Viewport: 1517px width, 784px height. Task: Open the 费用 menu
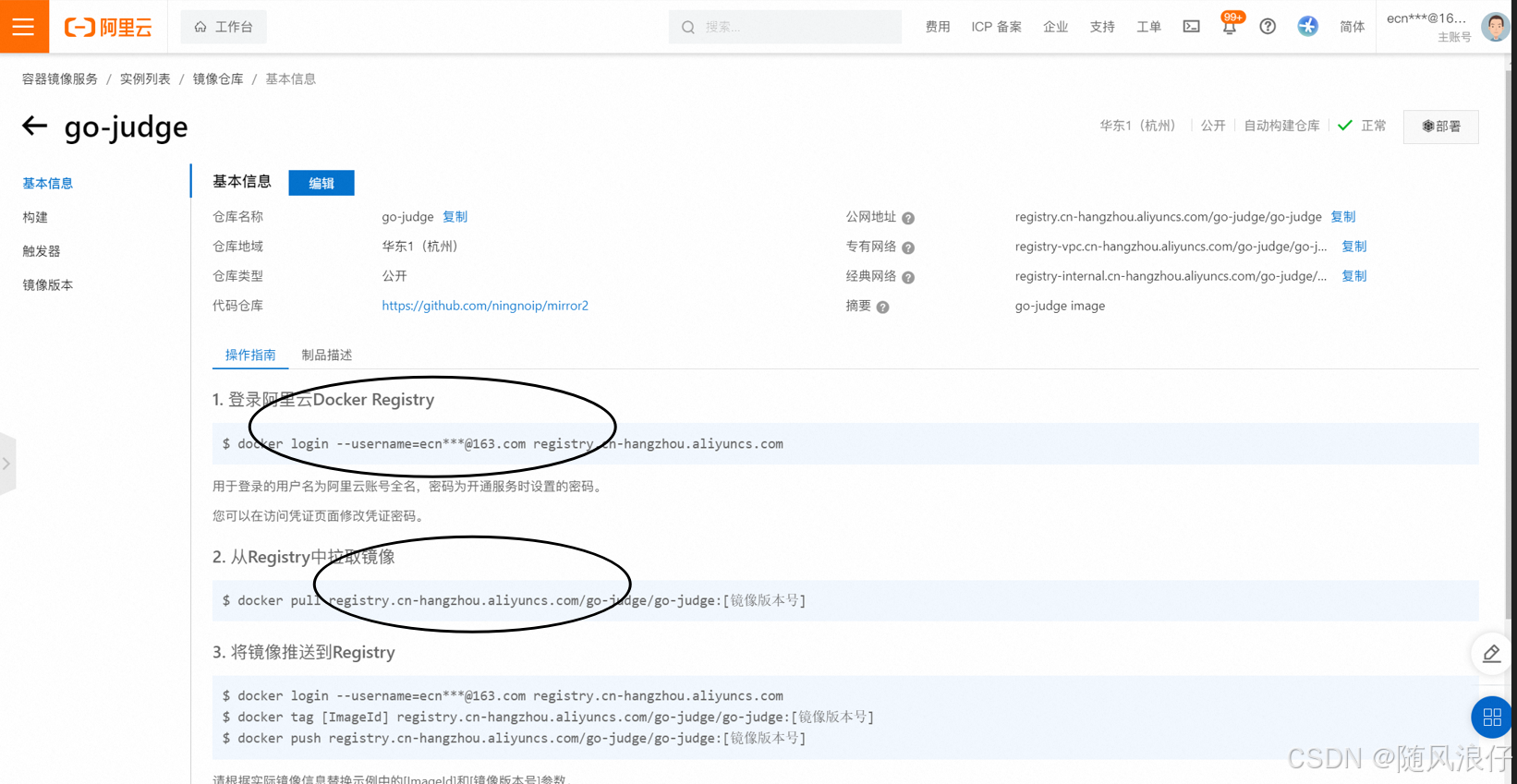938,27
